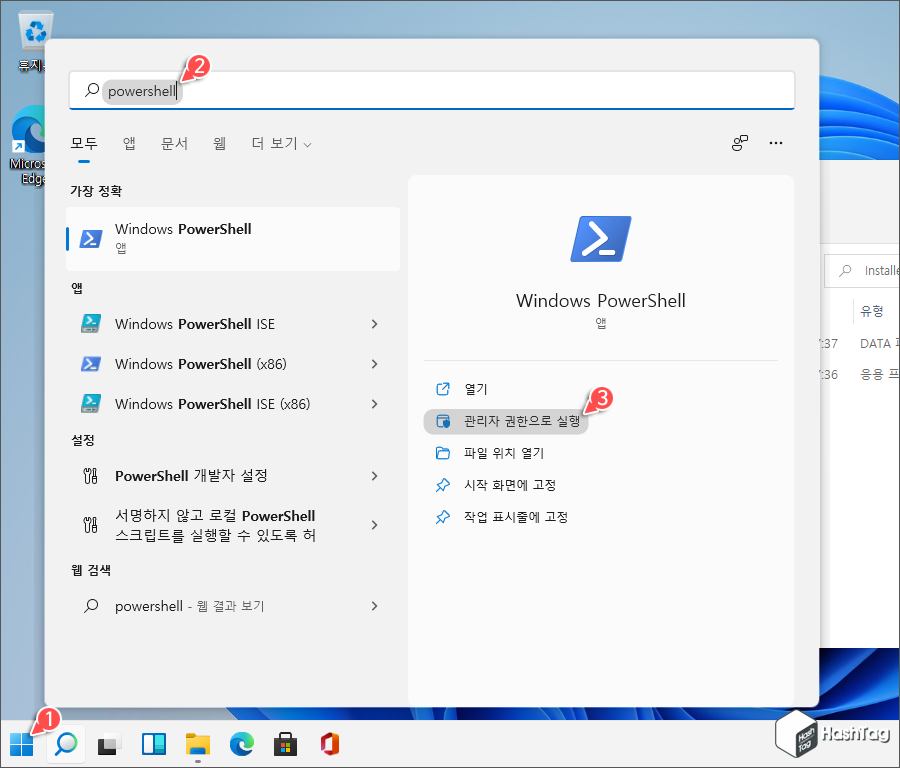Switch to the 웹 tab

[219, 143]
